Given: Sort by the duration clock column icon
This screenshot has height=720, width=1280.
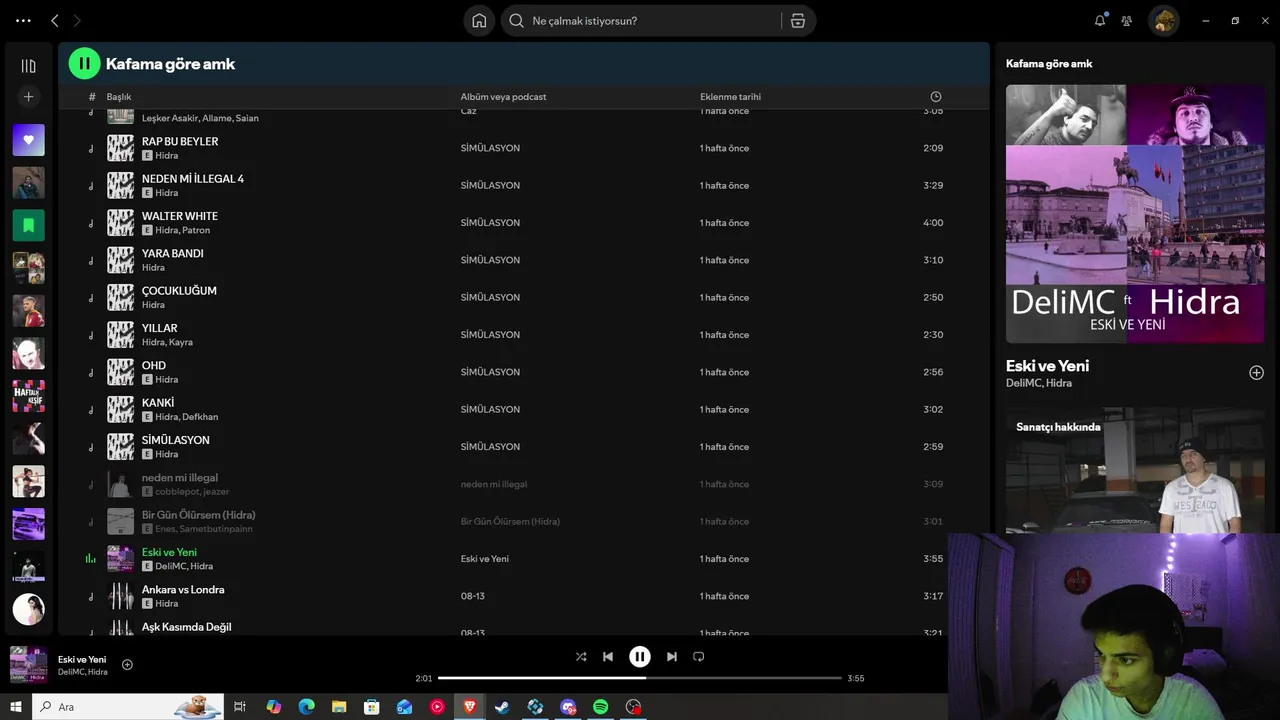Looking at the screenshot, I should (x=936, y=97).
